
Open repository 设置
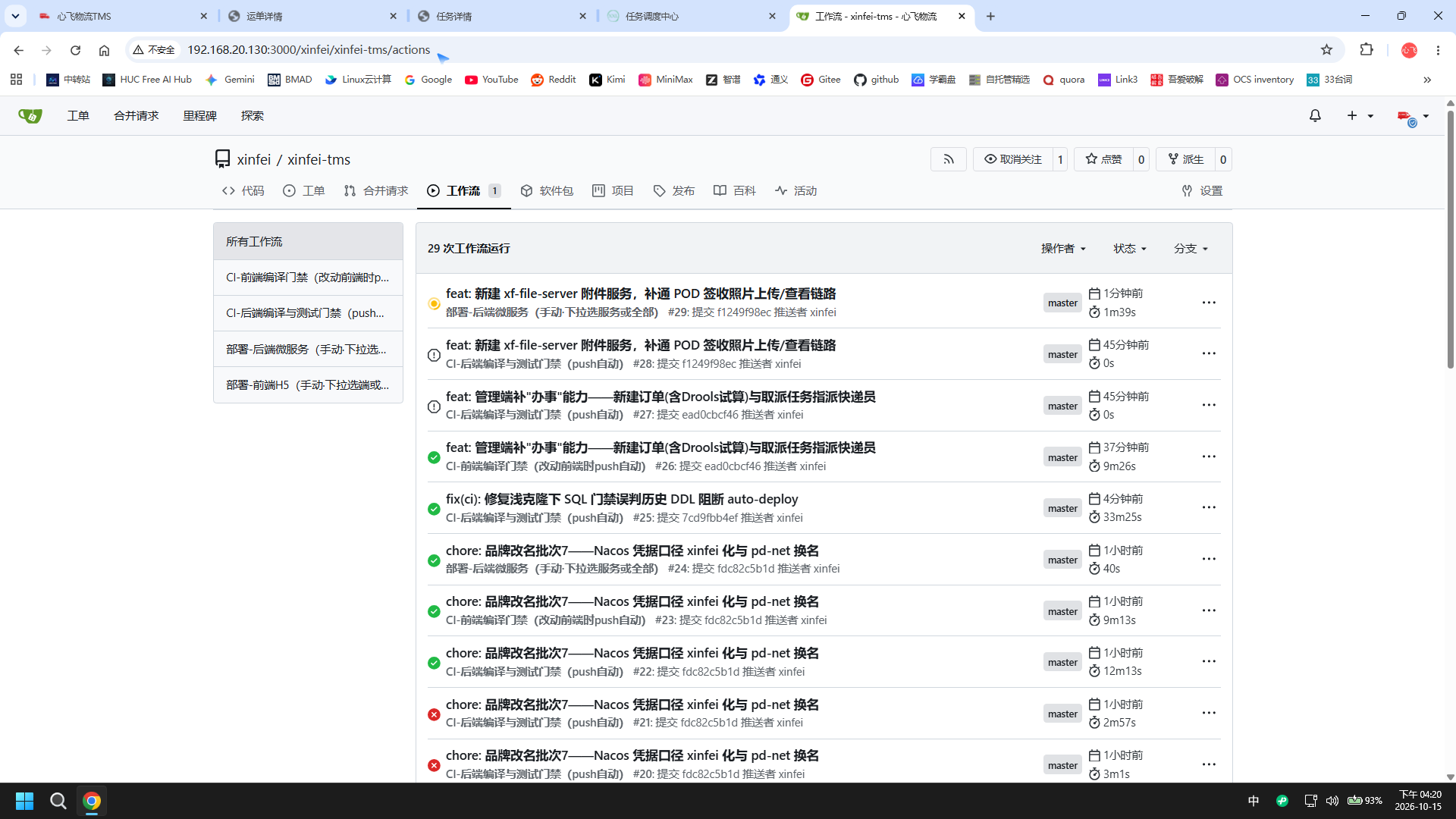[1202, 191]
